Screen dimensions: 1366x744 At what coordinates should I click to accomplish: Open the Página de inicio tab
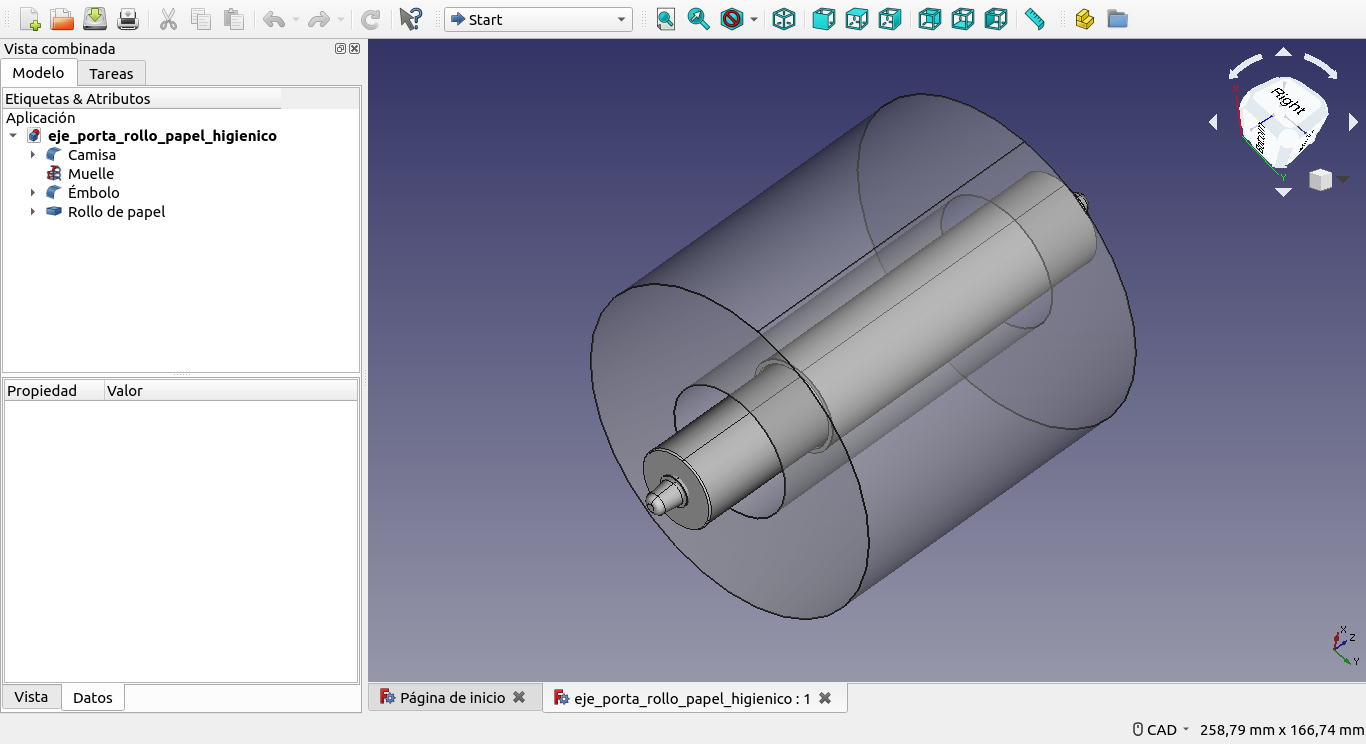point(452,698)
